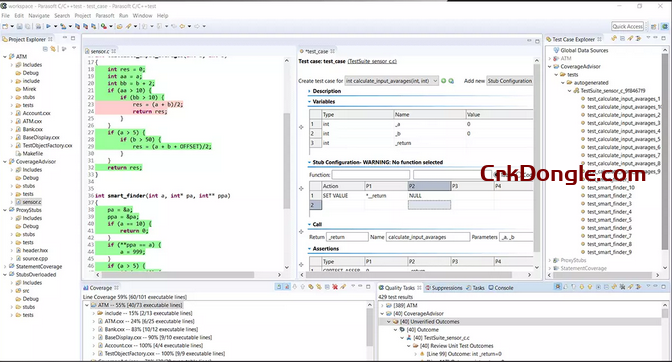Minimize the Coverage view panel
The height and width of the screenshot is (362, 672).
click(360, 286)
